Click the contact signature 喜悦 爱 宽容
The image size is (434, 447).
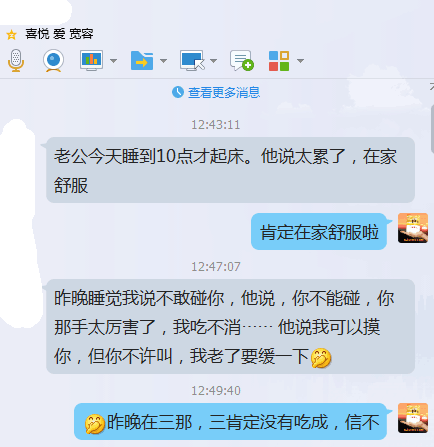pos(59,34)
